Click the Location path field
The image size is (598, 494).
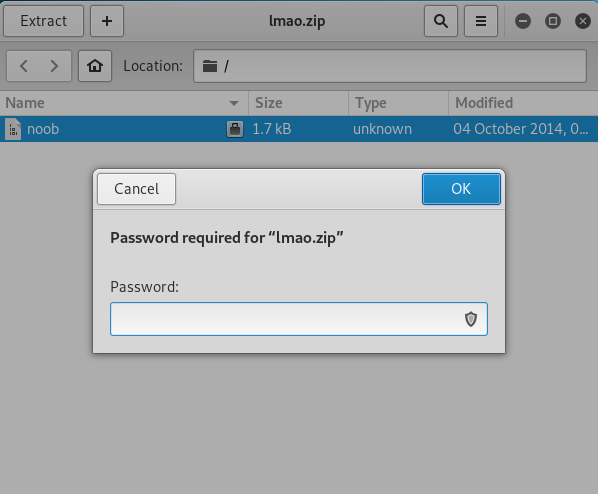click(390, 66)
